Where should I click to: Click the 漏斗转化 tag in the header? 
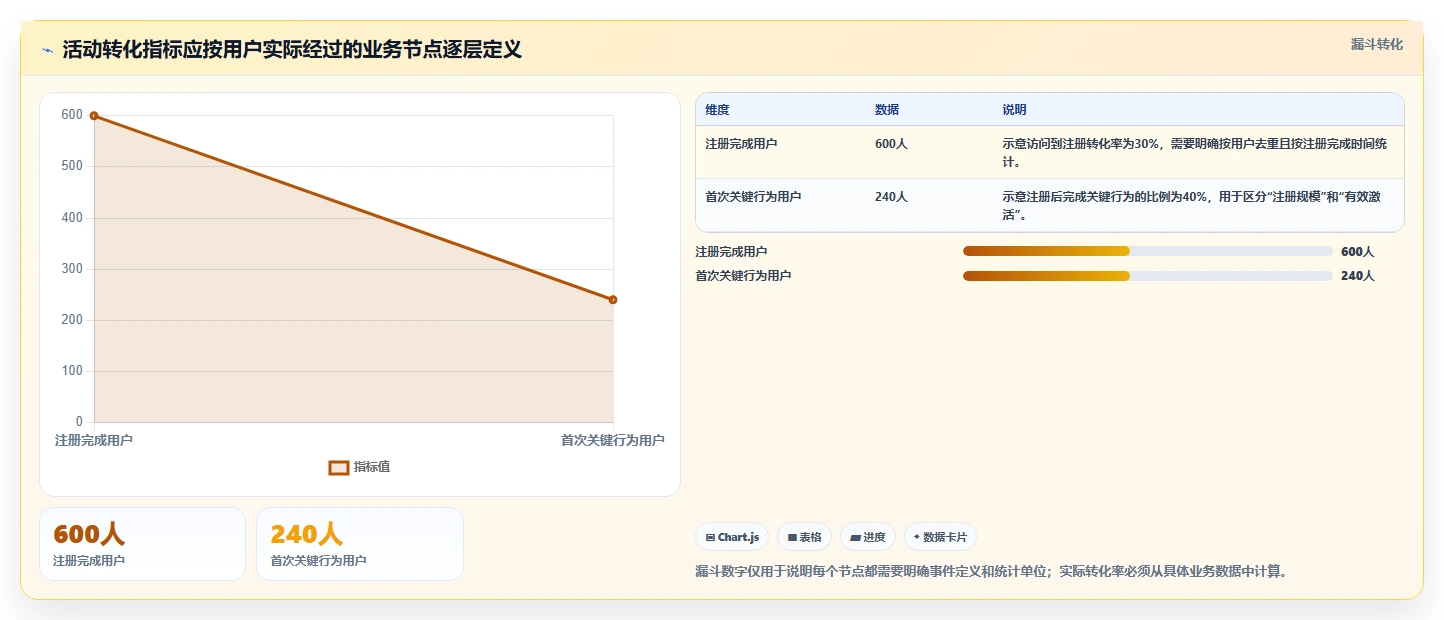pyautogui.click(x=1376, y=44)
